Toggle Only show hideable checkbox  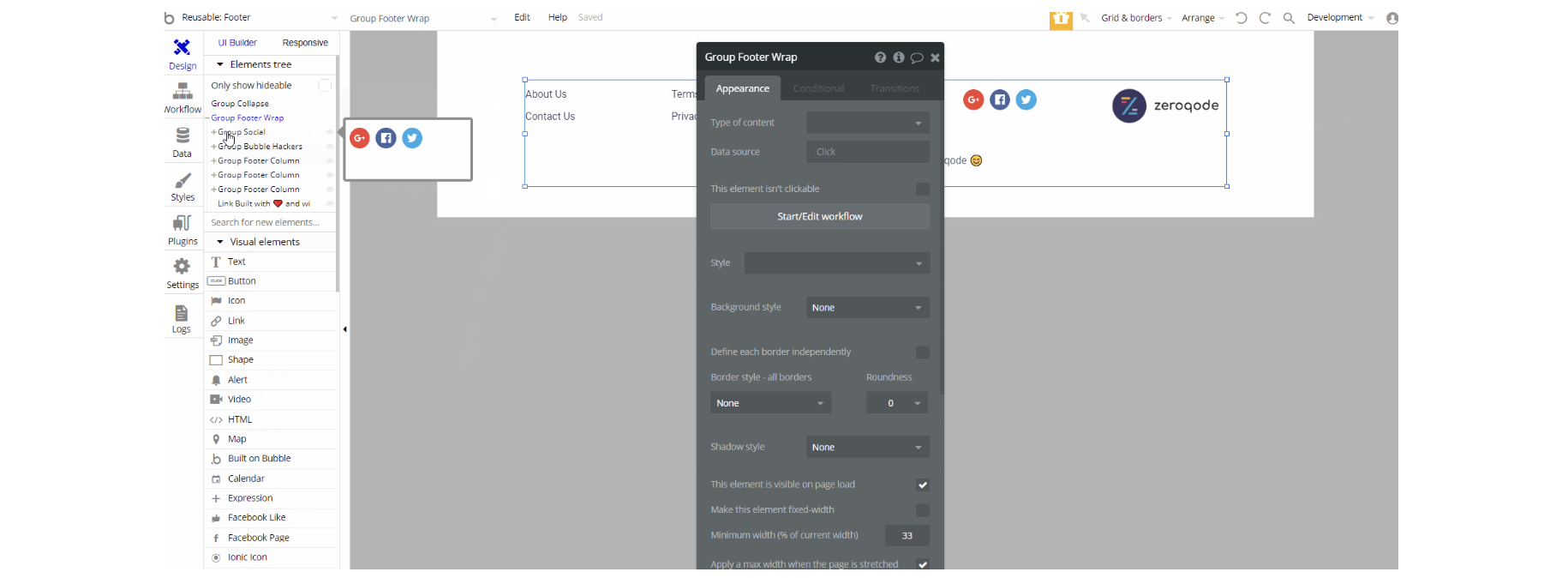tap(325, 85)
